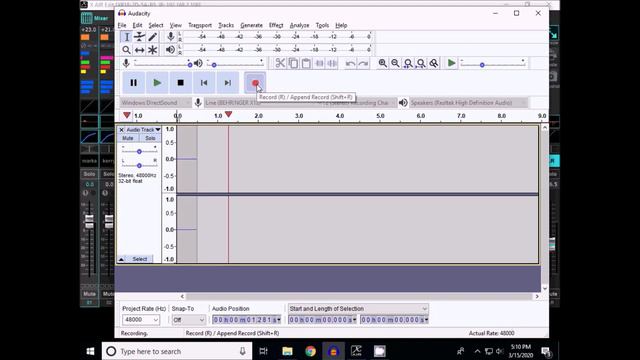
Task: Skip to end of project
Action: tap(228, 83)
